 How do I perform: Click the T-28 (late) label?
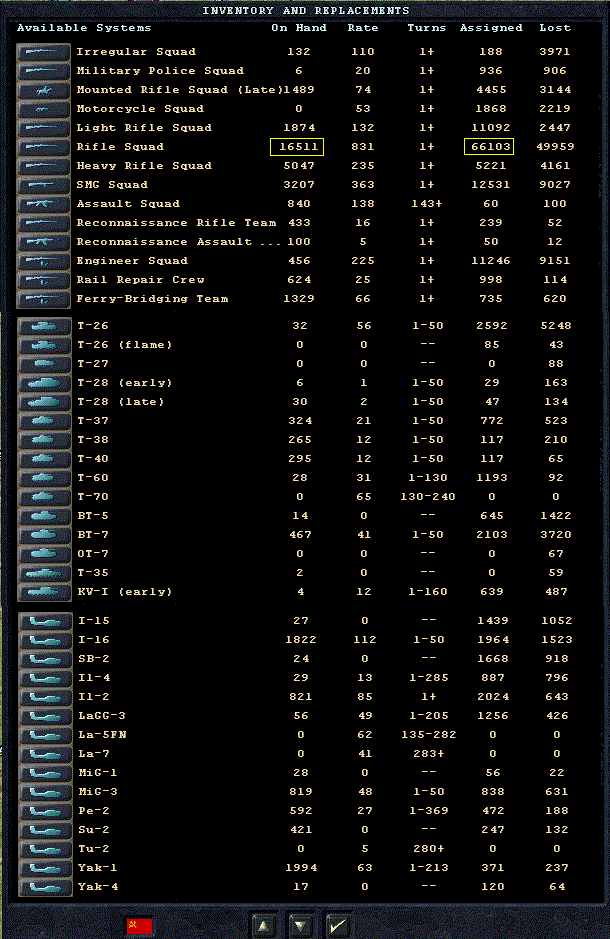click(120, 402)
